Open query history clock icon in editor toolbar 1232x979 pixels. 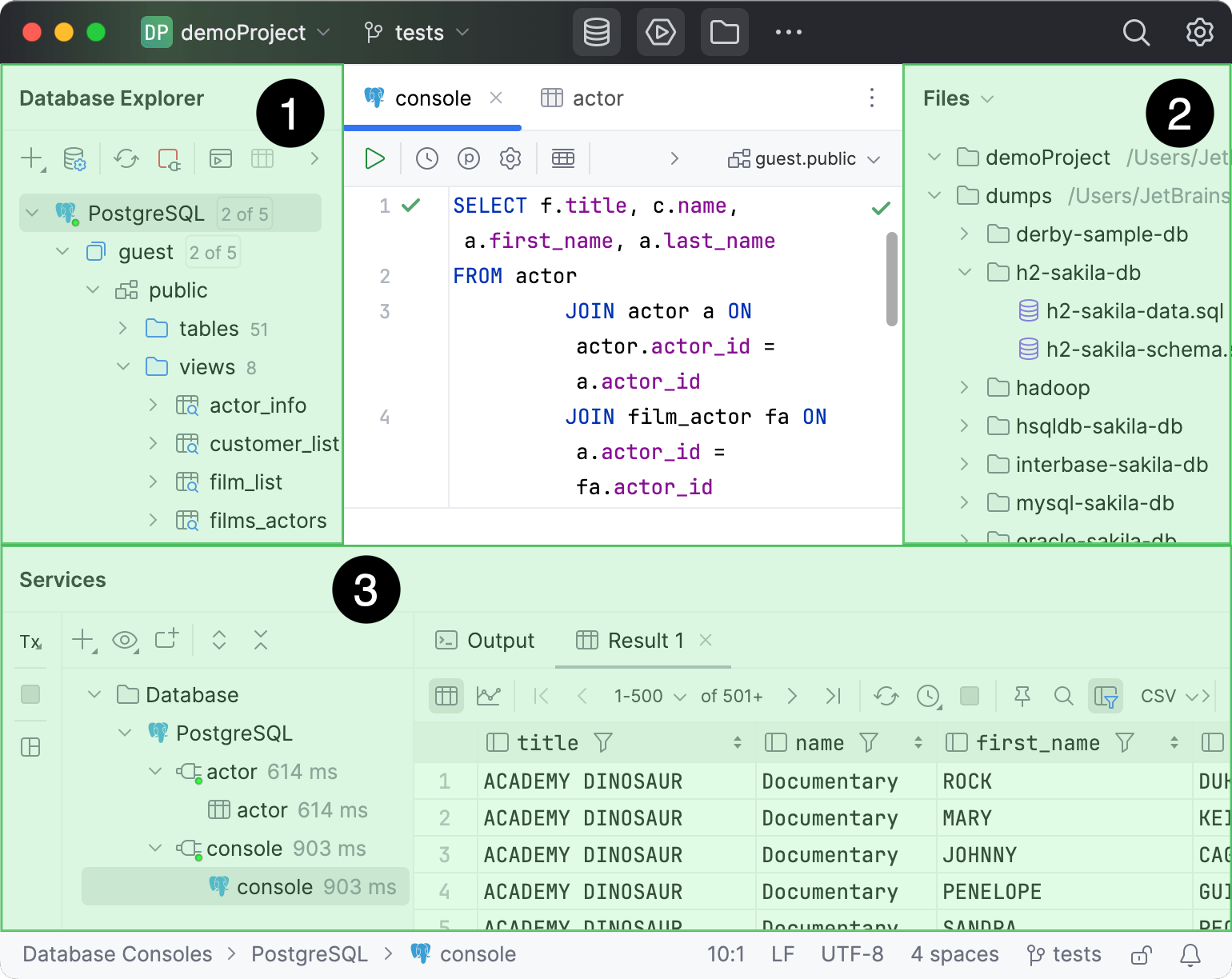coord(427,158)
